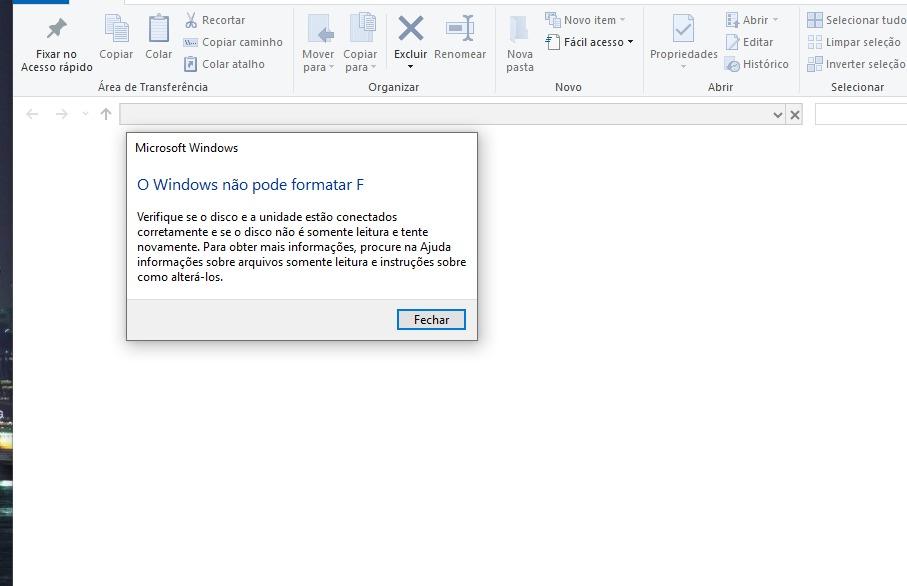The image size is (907, 586).
Task: Open the recent locations chevron
Action: [x=86, y=114]
